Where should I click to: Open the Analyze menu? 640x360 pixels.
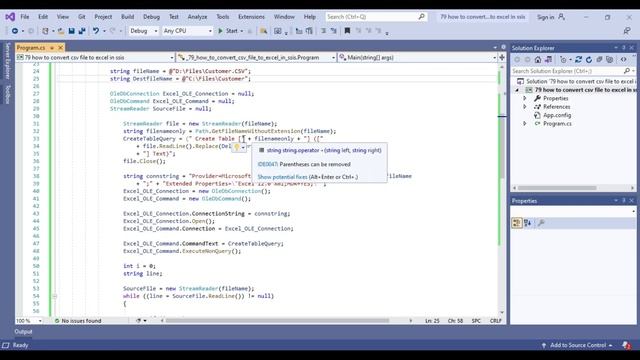pyautogui.click(x=197, y=17)
